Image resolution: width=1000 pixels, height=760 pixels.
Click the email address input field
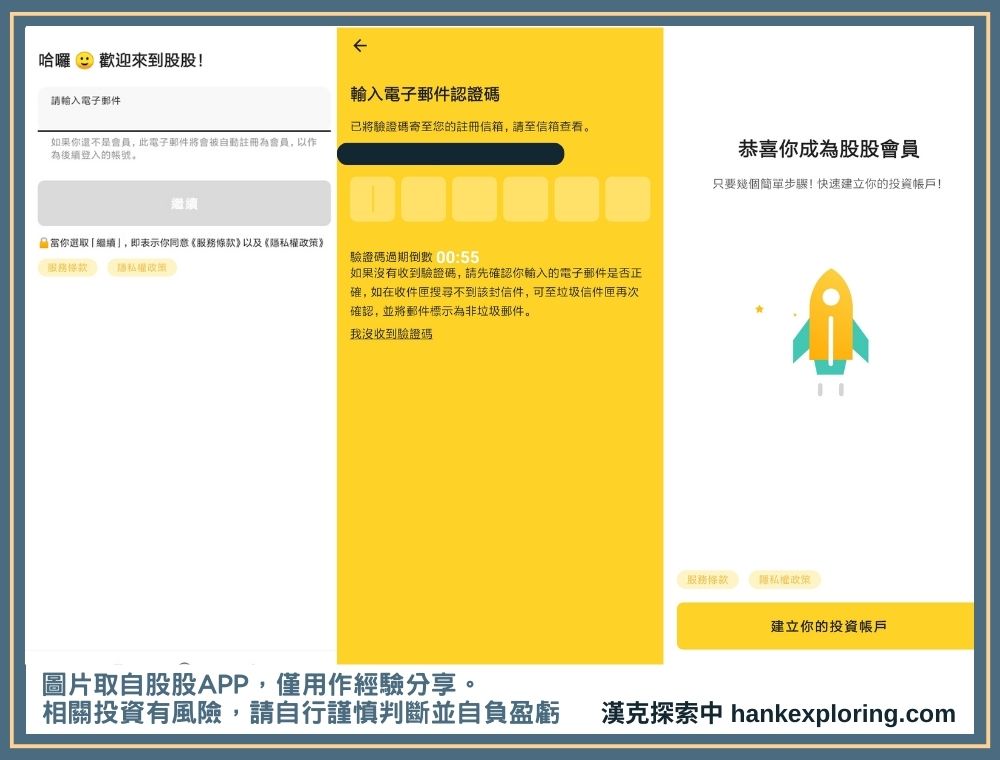(x=184, y=109)
